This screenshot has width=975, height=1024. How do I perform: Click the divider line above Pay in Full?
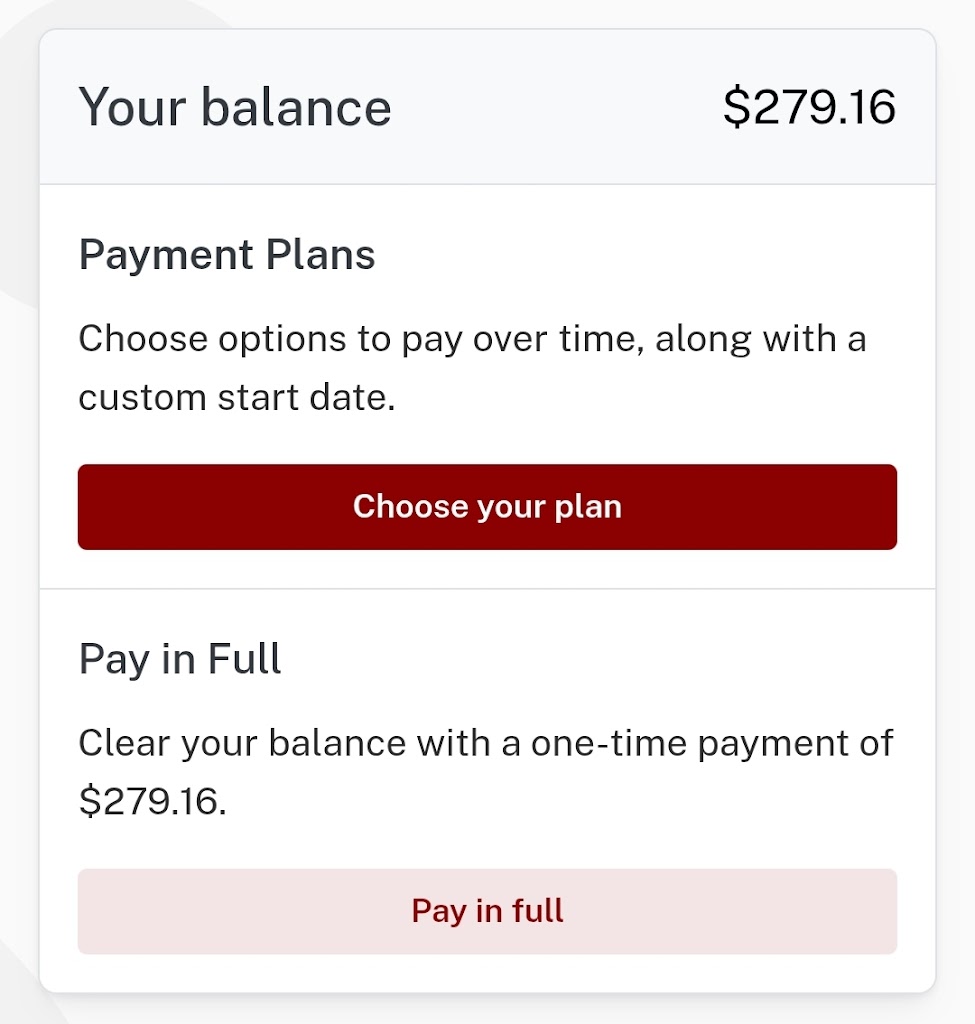coord(487,589)
